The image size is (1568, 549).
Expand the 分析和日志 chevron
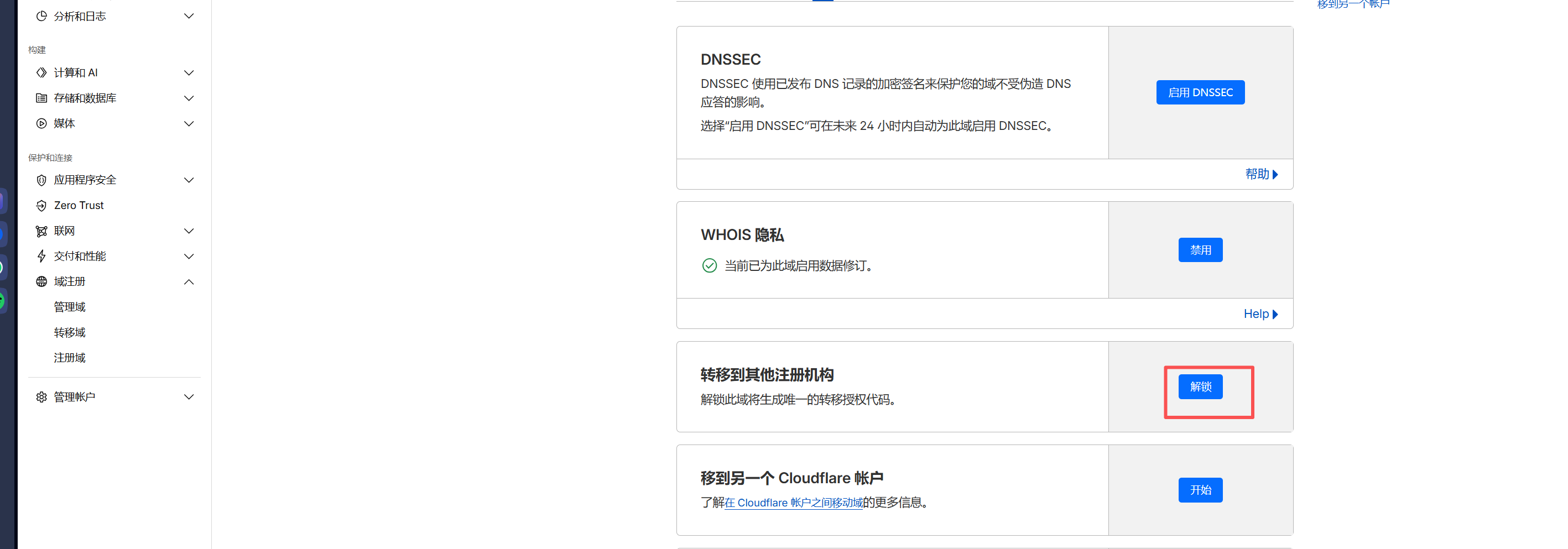189,17
